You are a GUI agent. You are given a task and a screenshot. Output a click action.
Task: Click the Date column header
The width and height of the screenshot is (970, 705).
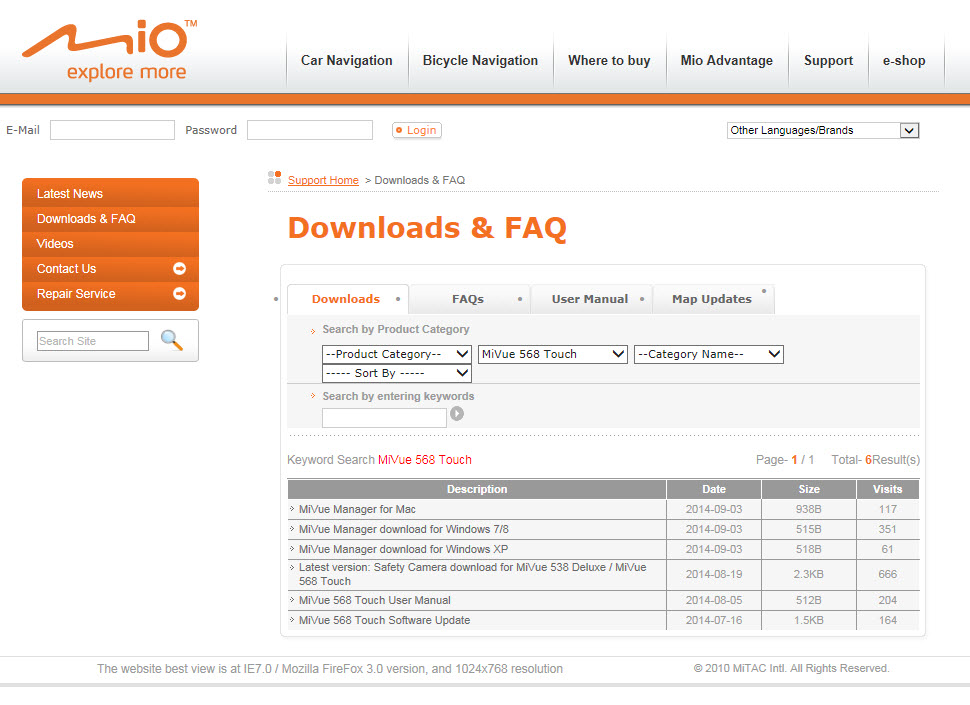(x=714, y=489)
